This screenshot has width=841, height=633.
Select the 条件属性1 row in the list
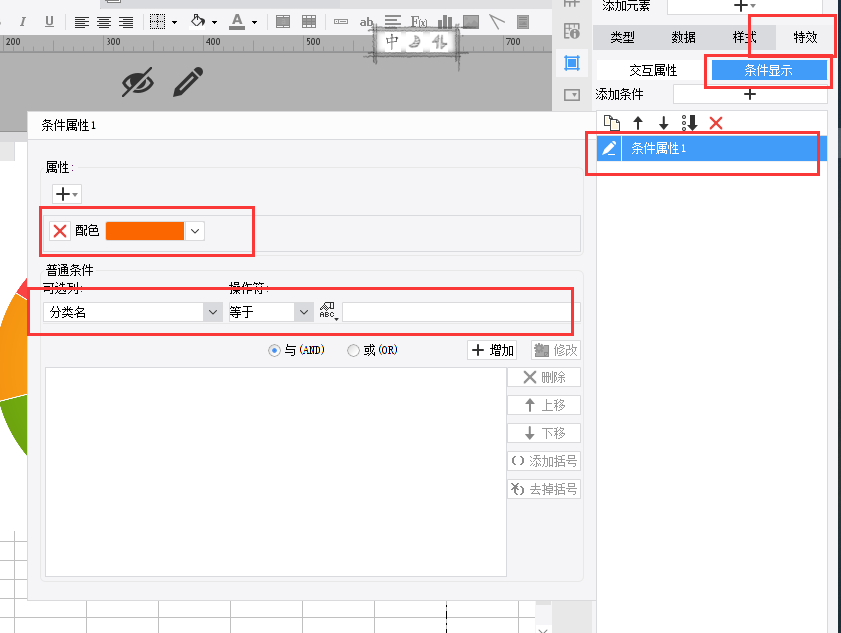[711, 148]
